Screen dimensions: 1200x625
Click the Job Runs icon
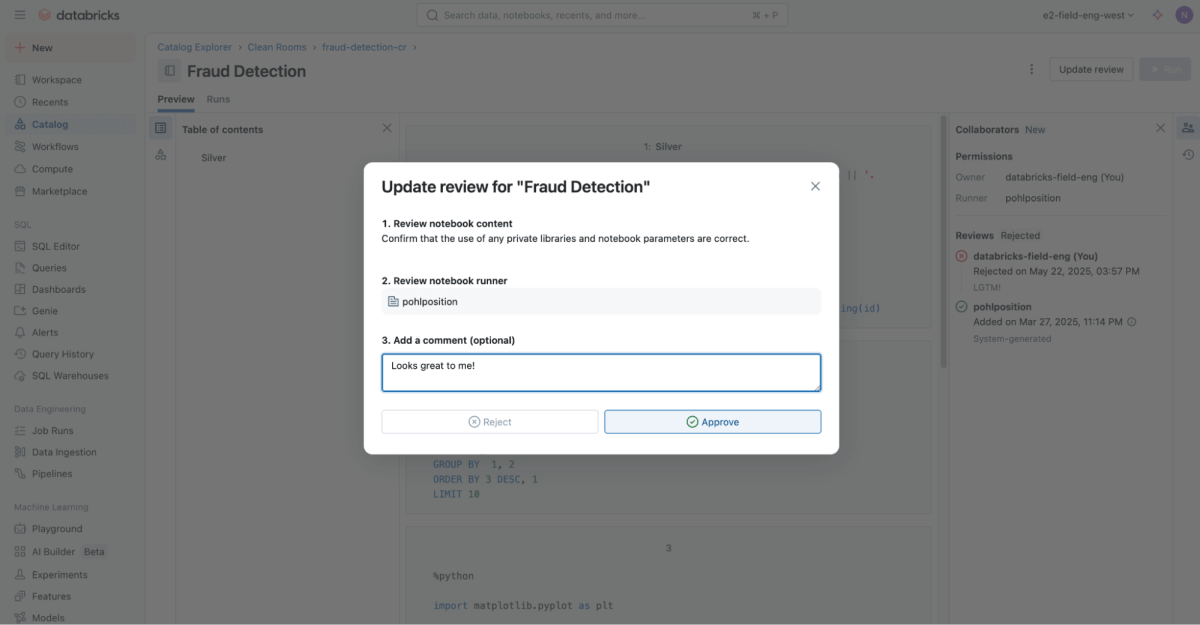(20, 430)
